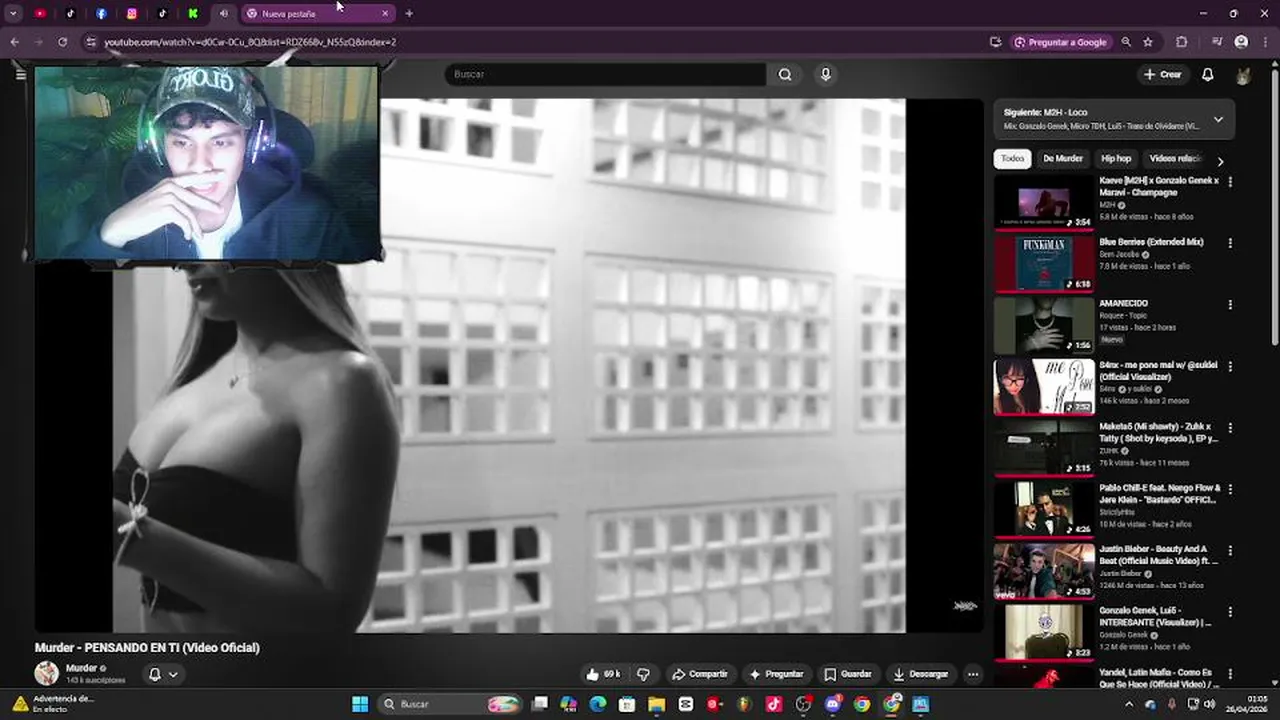Open more actions ellipsis under video
The height and width of the screenshot is (720, 1280).
coord(972,674)
